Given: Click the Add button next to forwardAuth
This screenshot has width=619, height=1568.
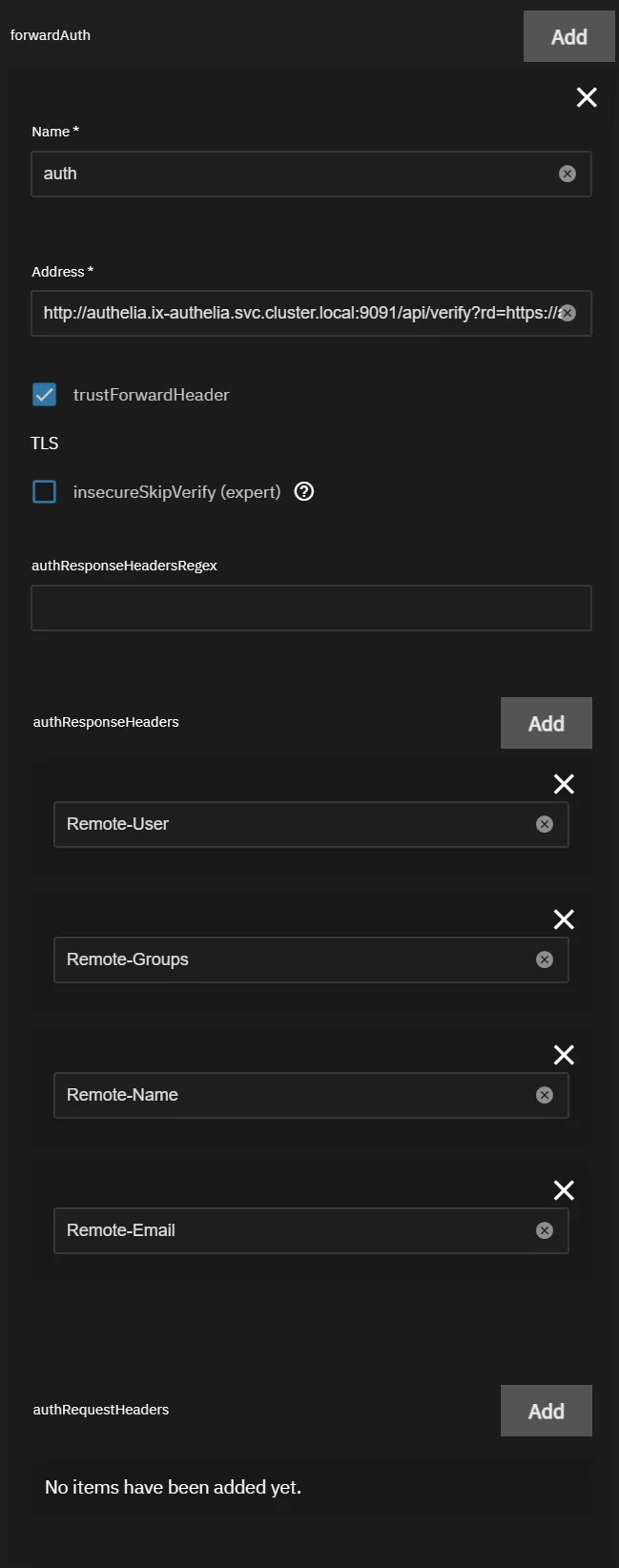Looking at the screenshot, I should click(x=568, y=37).
